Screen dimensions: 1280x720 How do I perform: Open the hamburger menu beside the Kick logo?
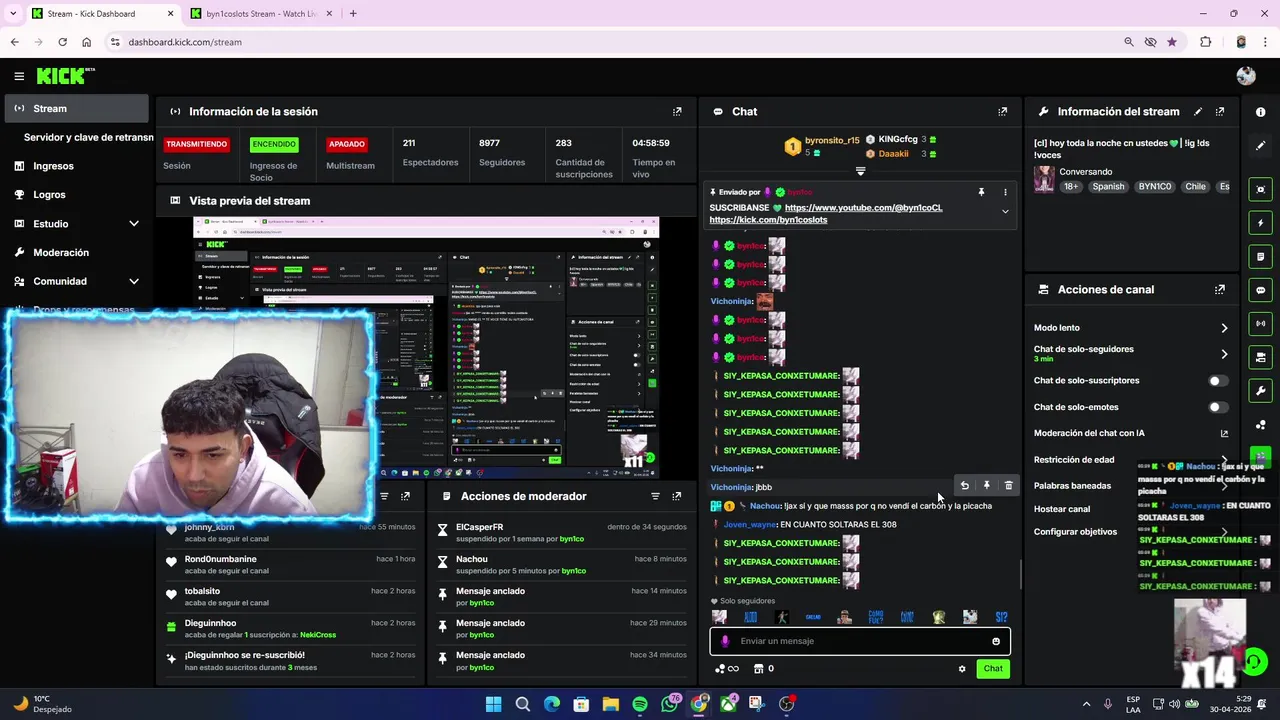click(x=19, y=76)
